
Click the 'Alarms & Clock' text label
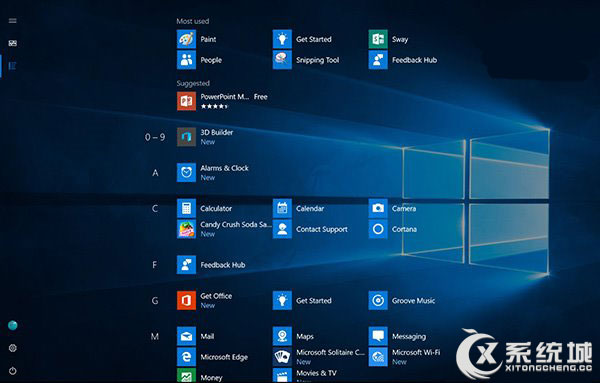pos(225,168)
